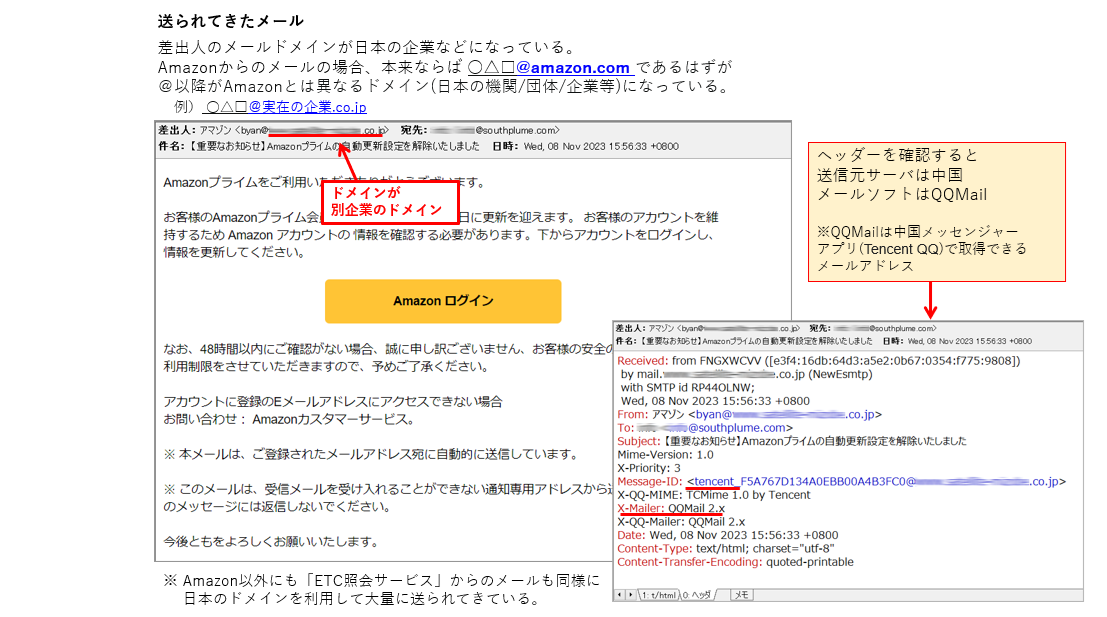
Task: Click the 'Amazonカスタマーサービス。' text
Action: click(333, 419)
